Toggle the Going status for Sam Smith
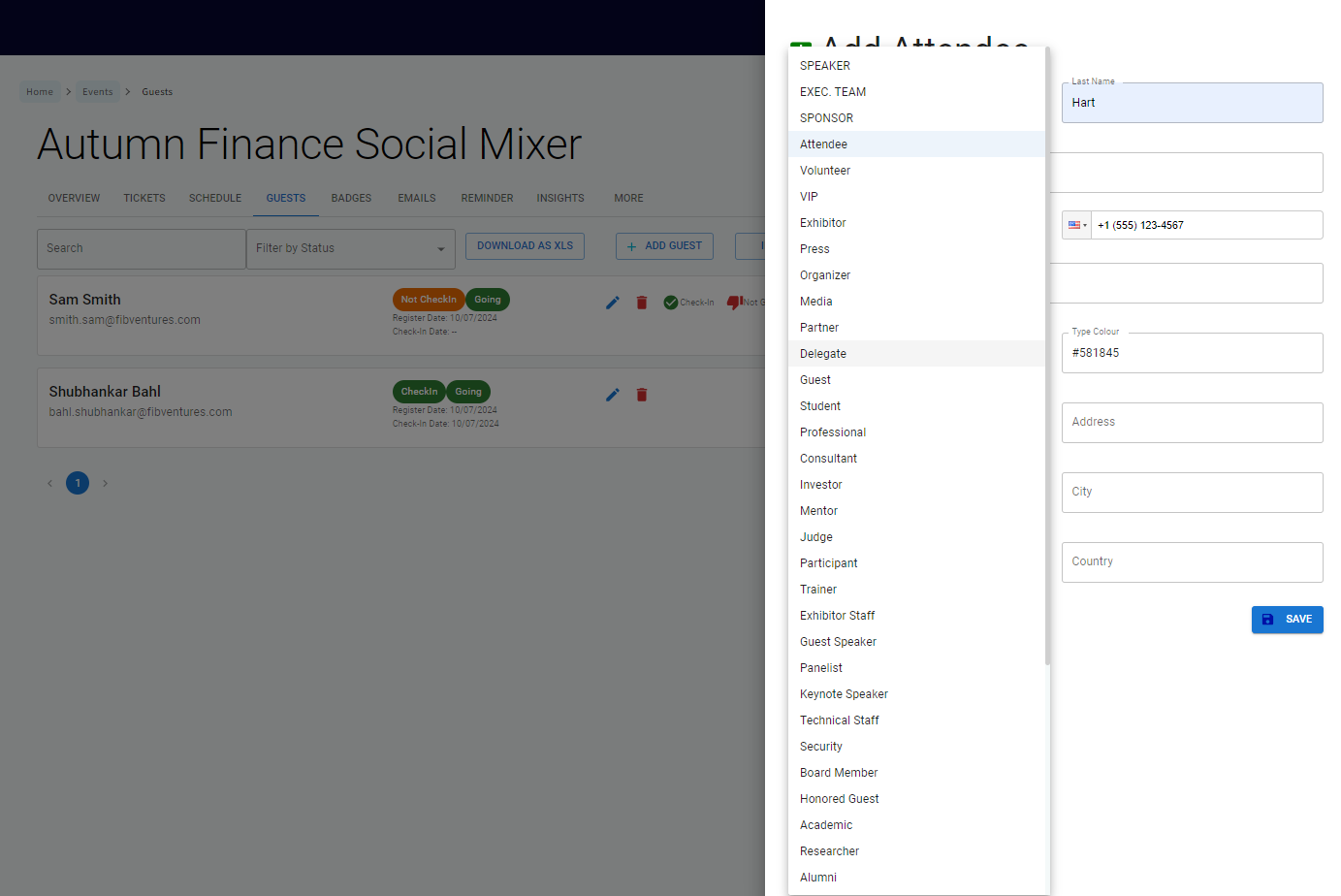1341x896 pixels. pyautogui.click(x=487, y=299)
